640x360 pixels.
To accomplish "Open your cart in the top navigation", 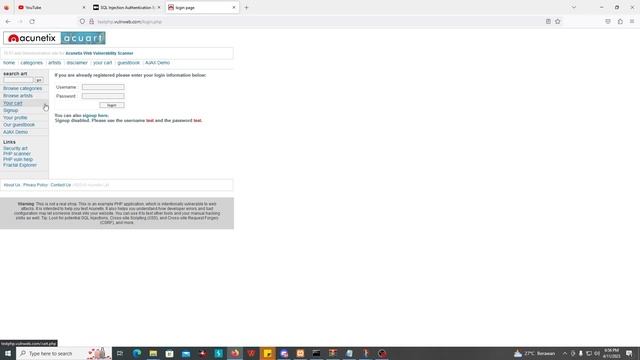I will tap(102, 63).
